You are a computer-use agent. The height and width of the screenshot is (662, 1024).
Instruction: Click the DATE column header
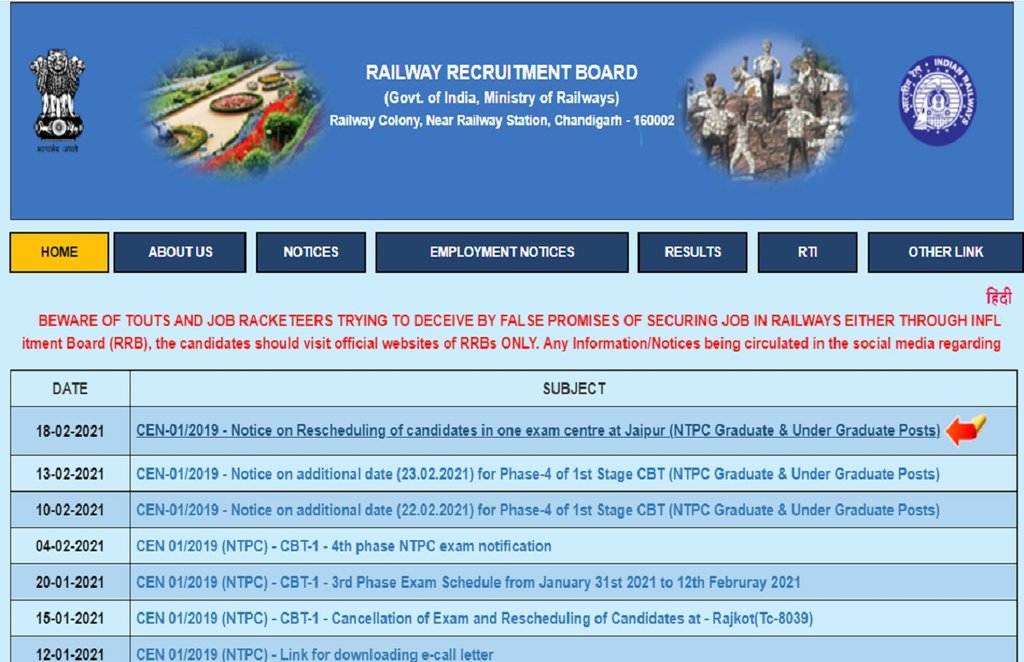point(70,388)
